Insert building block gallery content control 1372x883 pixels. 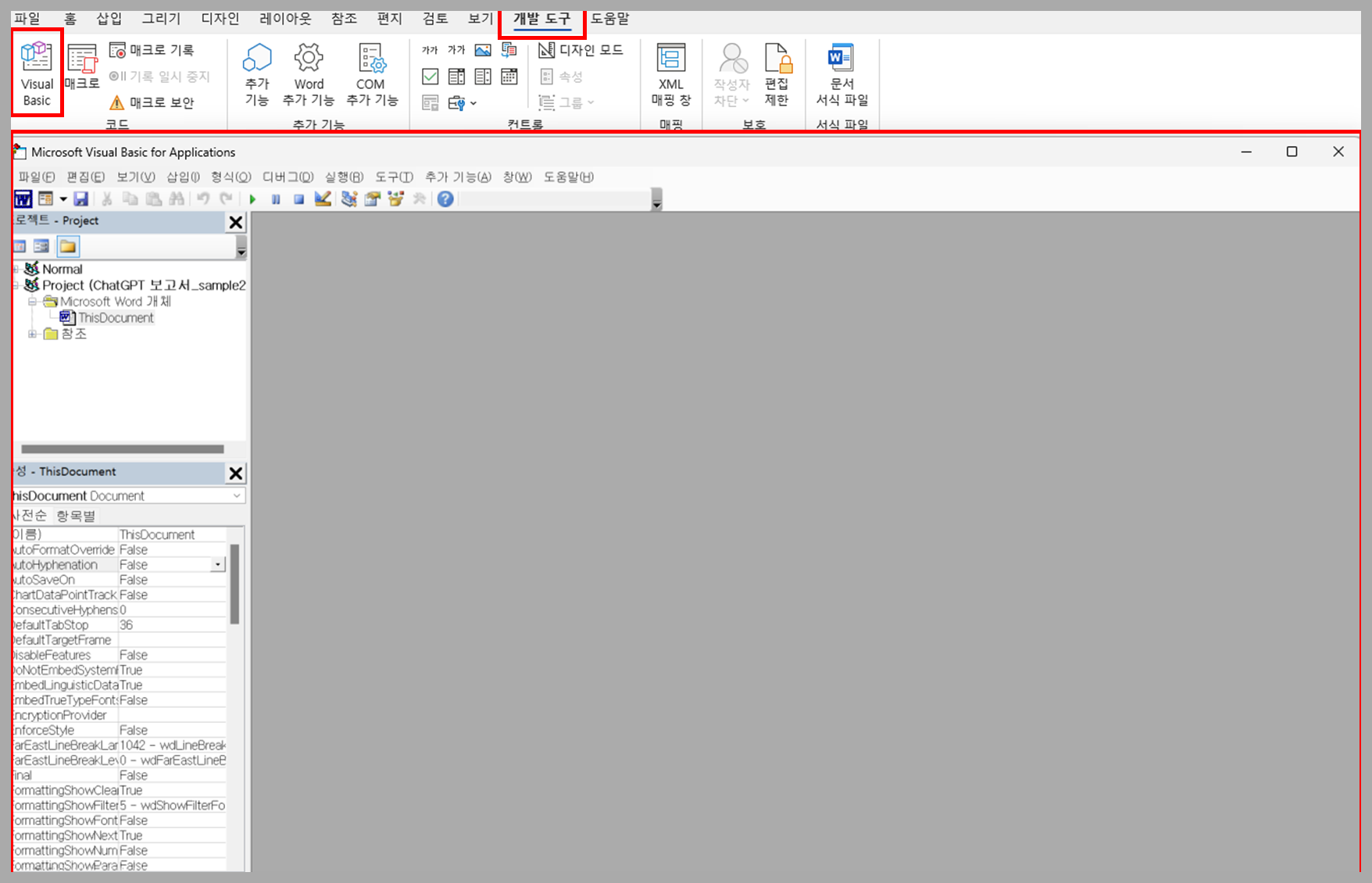point(509,51)
